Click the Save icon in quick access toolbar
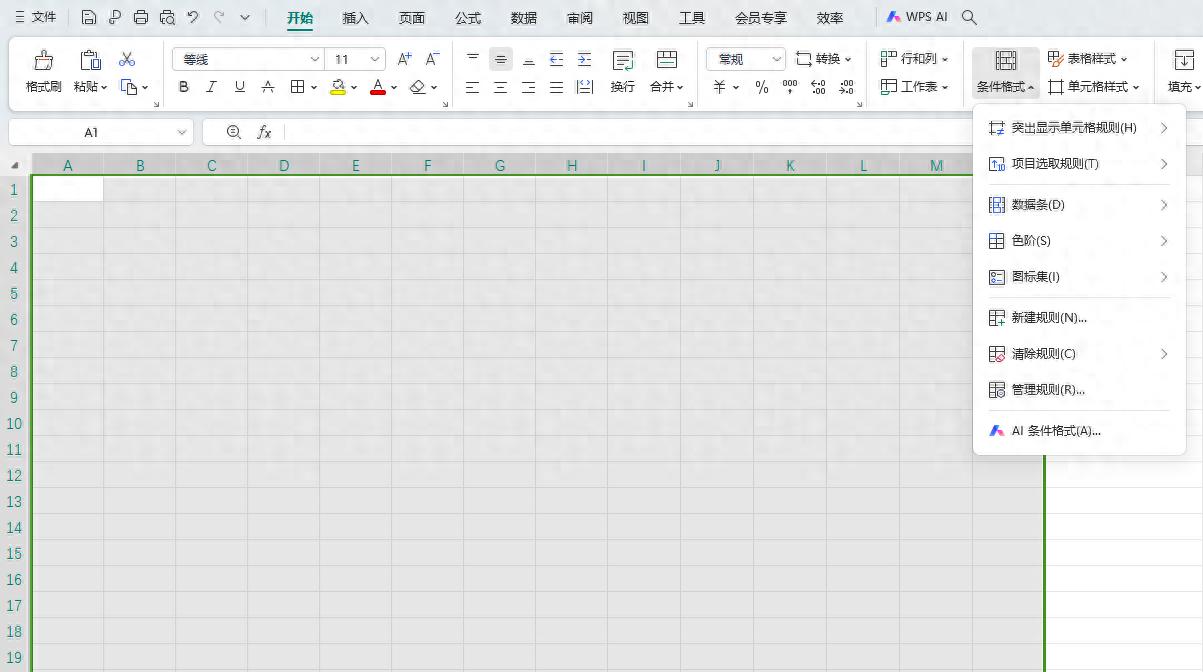1203x672 pixels. (89, 18)
